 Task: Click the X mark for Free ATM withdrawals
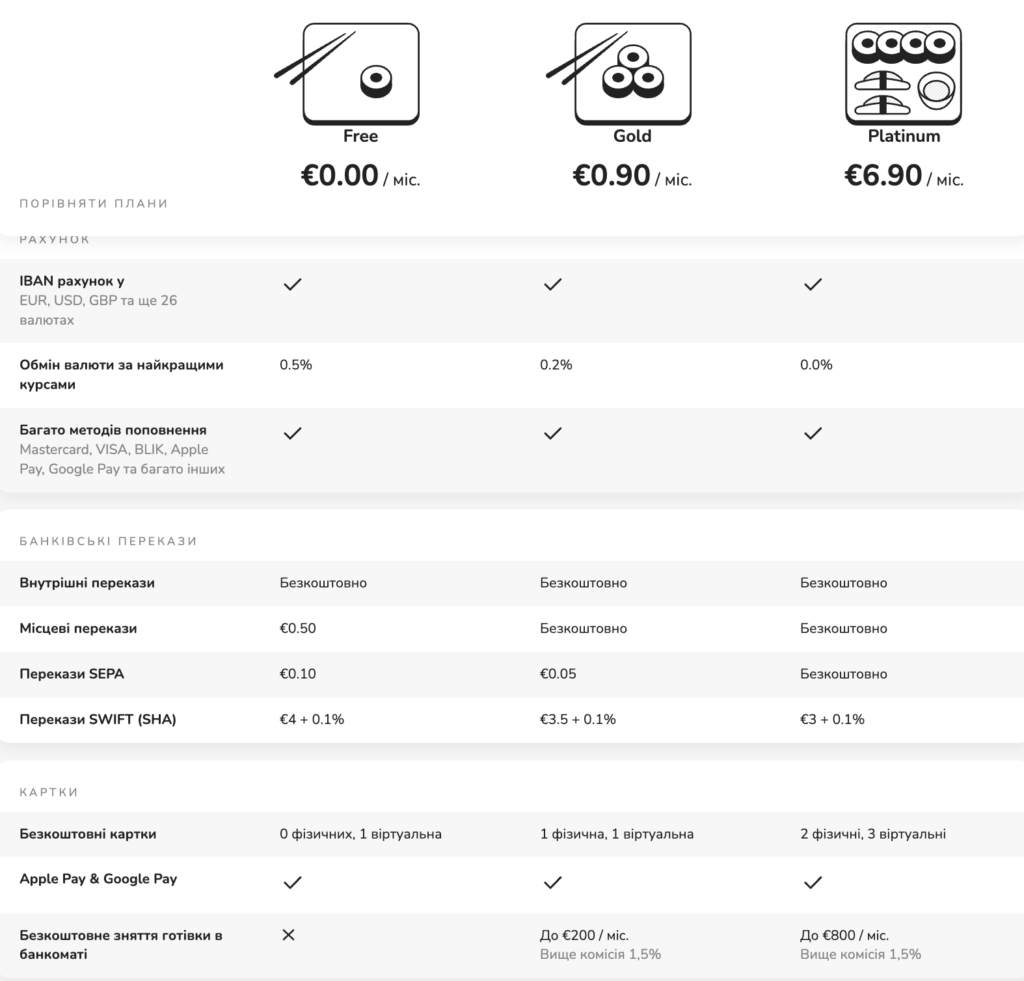point(288,934)
